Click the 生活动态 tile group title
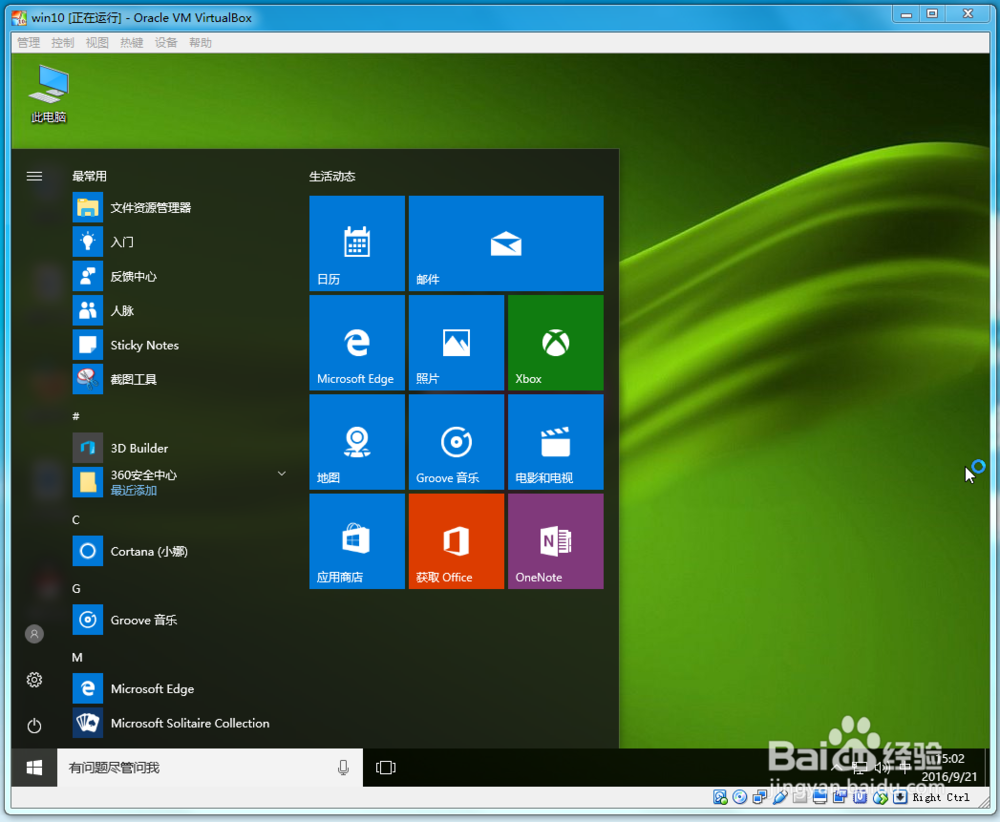 [332, 177]
